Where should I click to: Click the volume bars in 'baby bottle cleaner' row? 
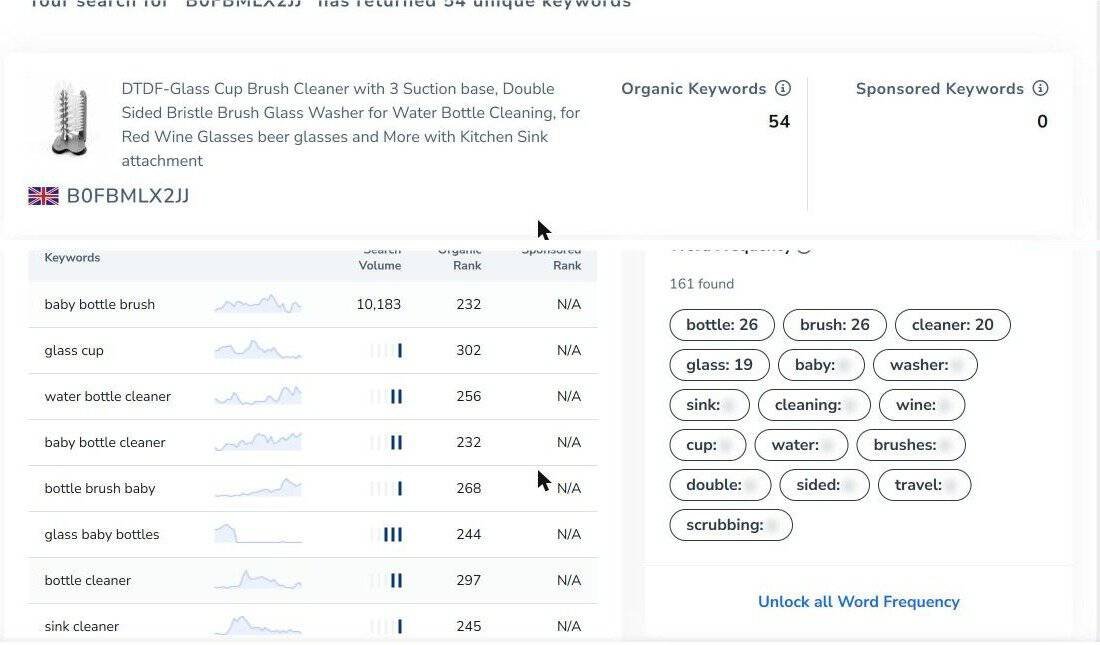coord(386,442)
